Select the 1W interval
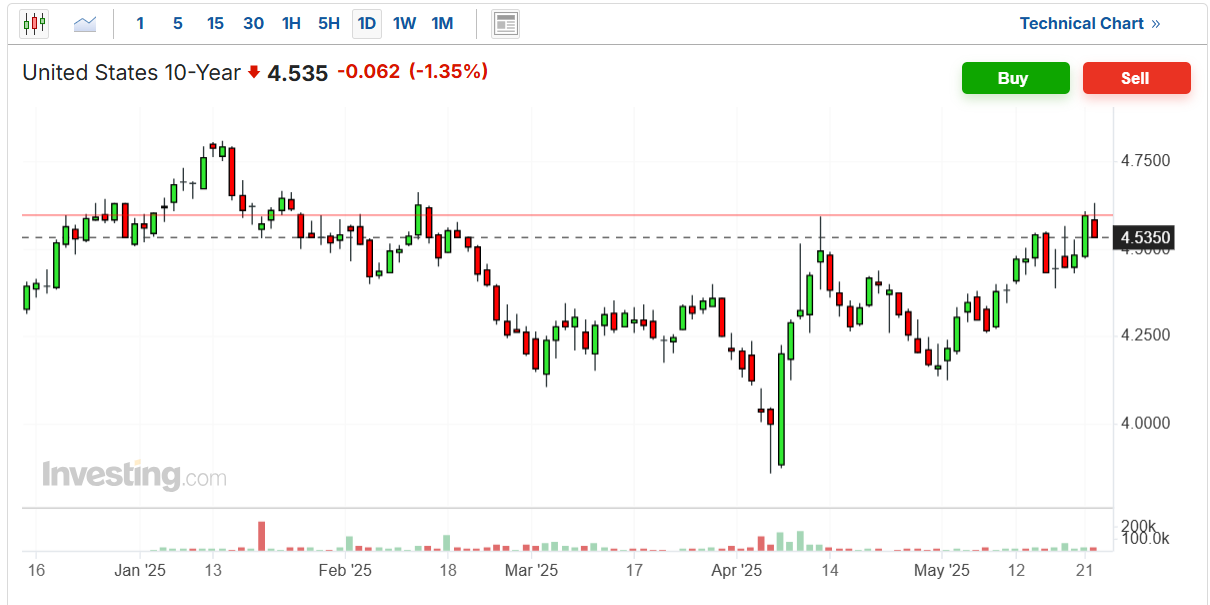The image size is (1210, 605). point(404,23)
